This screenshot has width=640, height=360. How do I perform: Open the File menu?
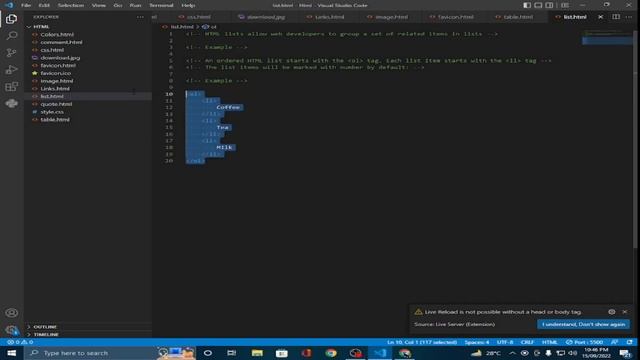[26, 5]
